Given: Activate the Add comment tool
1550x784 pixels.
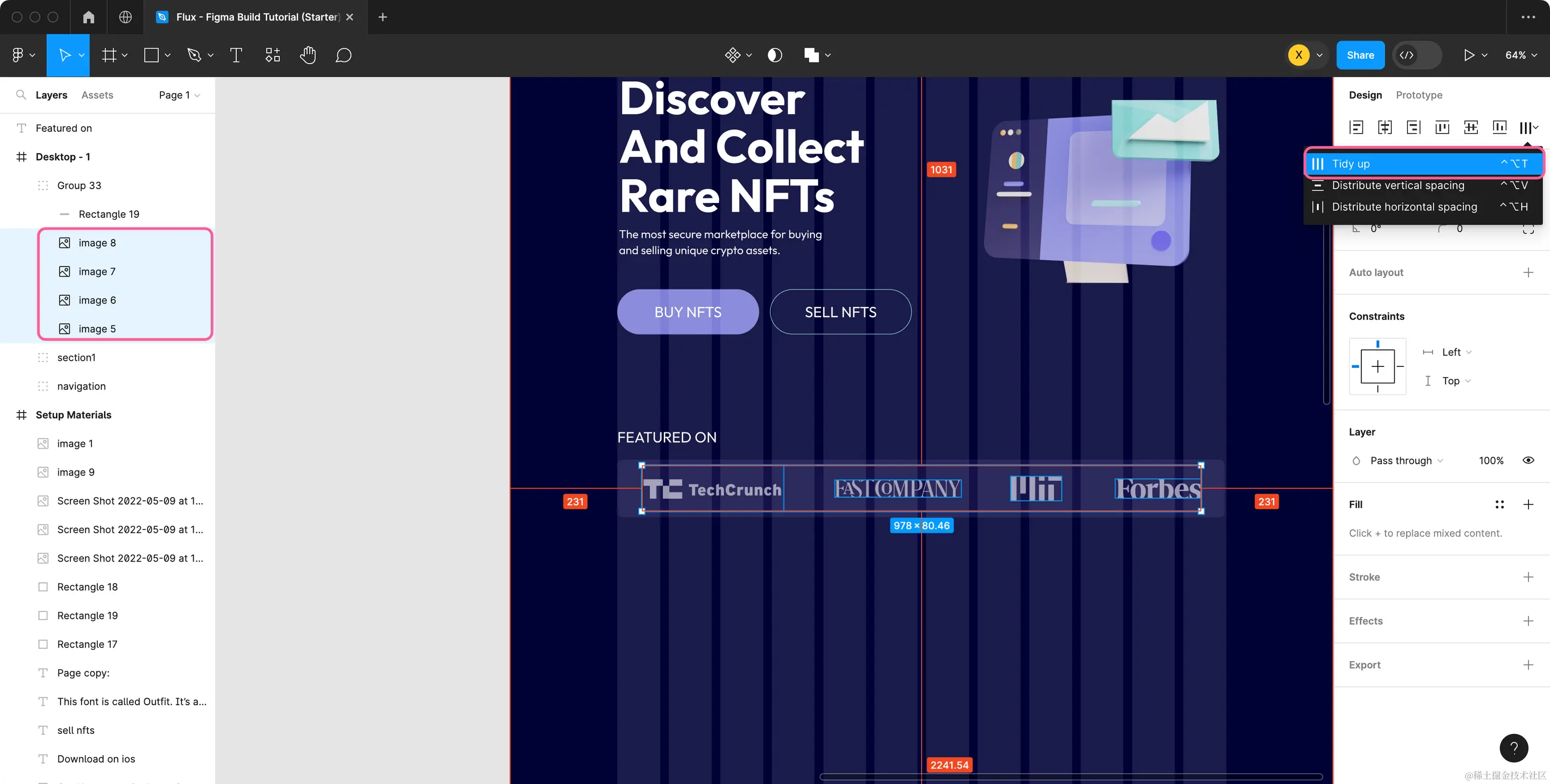Looking at the screenshot, I should 343,55.
